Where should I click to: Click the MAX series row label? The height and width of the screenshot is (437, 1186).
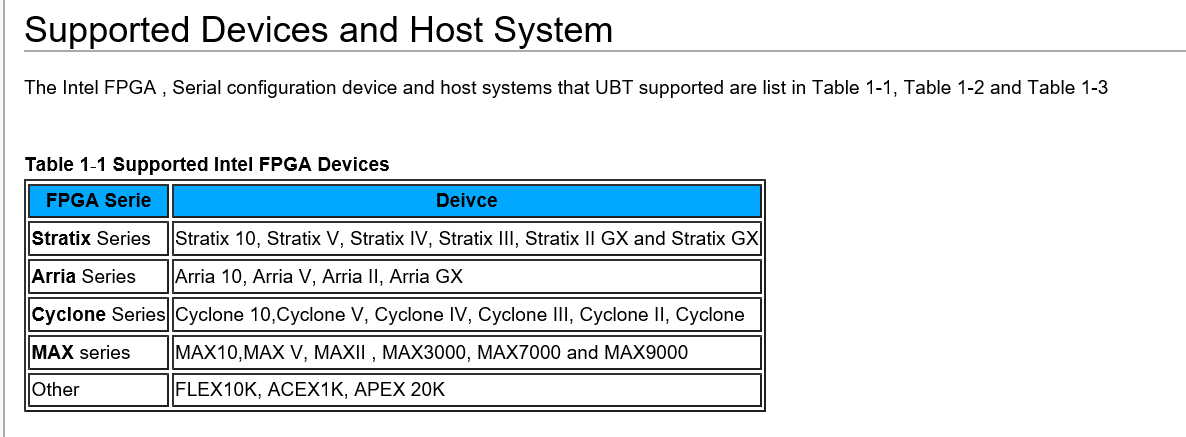pos(98,352)
